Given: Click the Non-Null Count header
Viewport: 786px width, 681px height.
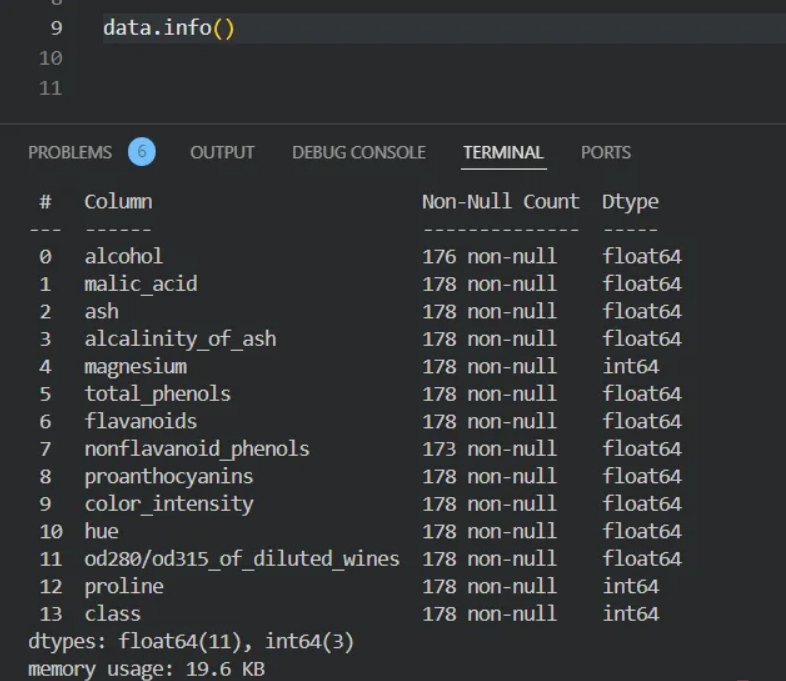Looking at the screenshot, I should click(x=501, y=201).
